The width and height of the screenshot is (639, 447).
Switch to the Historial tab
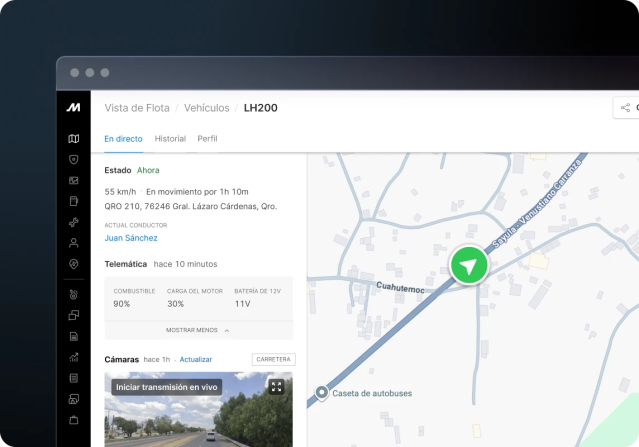170,139
